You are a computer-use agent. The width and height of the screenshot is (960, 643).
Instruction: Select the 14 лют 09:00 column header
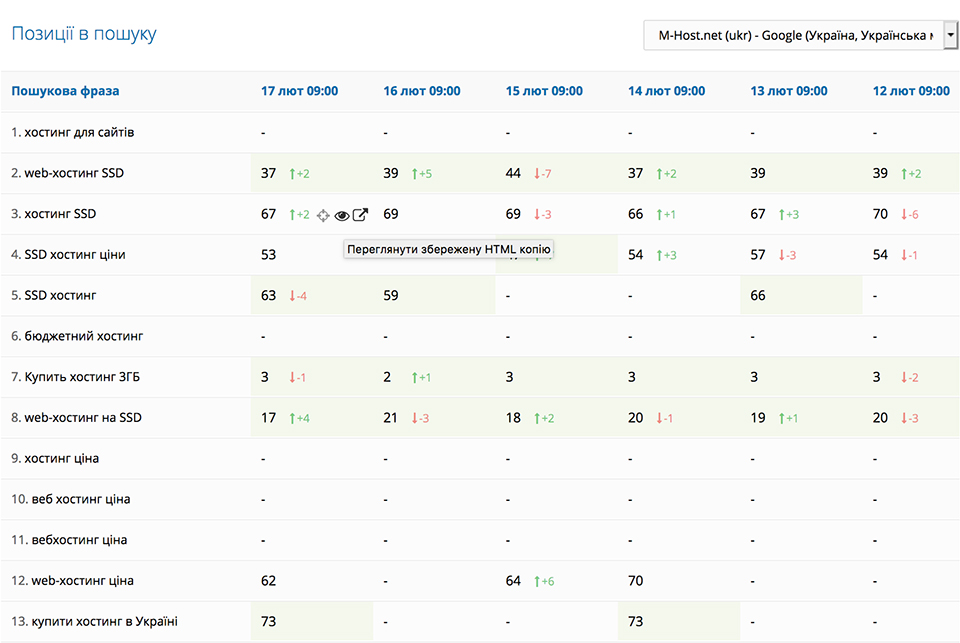[x=666, y=91]
